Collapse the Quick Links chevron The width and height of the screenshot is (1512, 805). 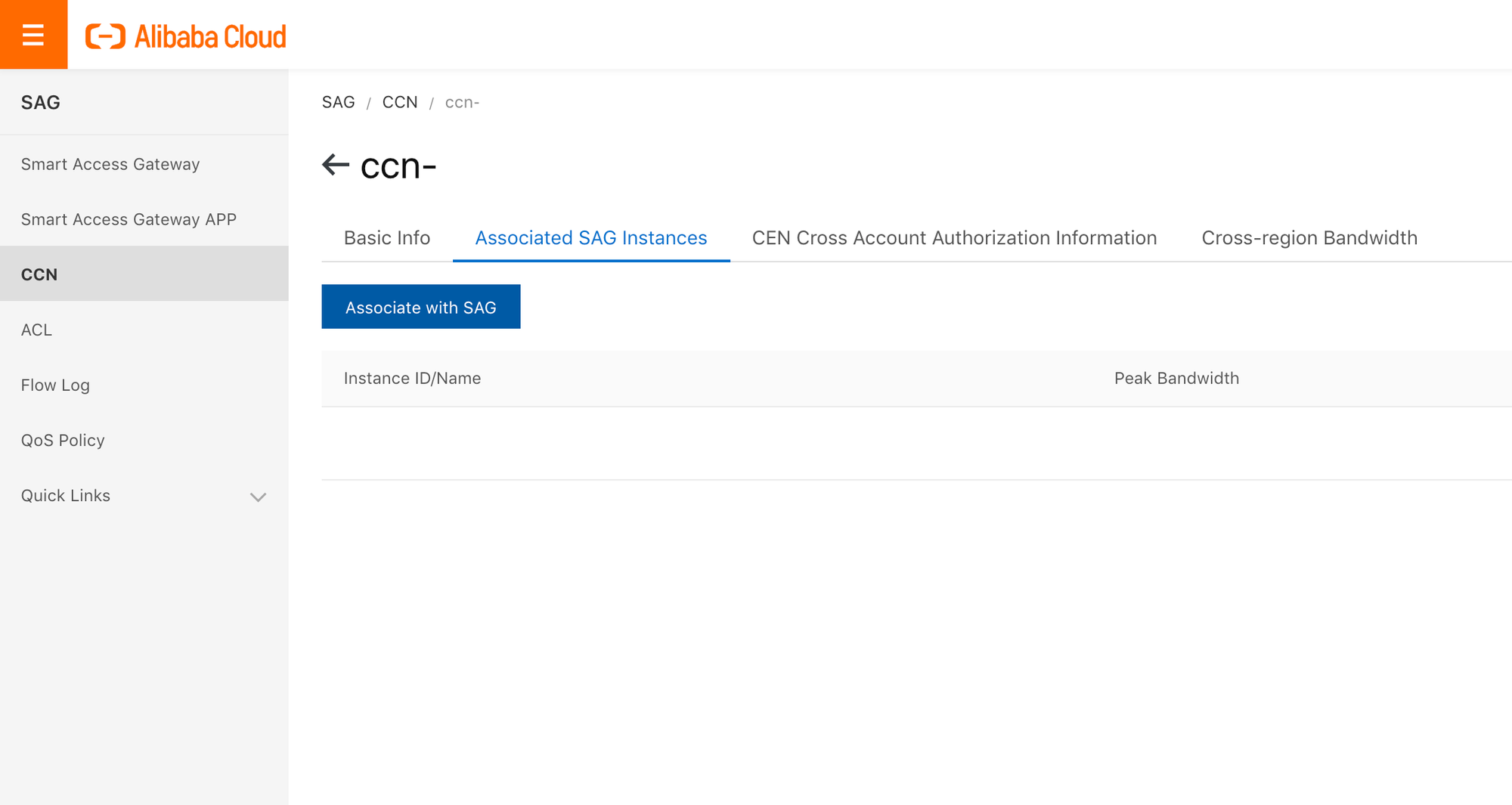point(258,497)
